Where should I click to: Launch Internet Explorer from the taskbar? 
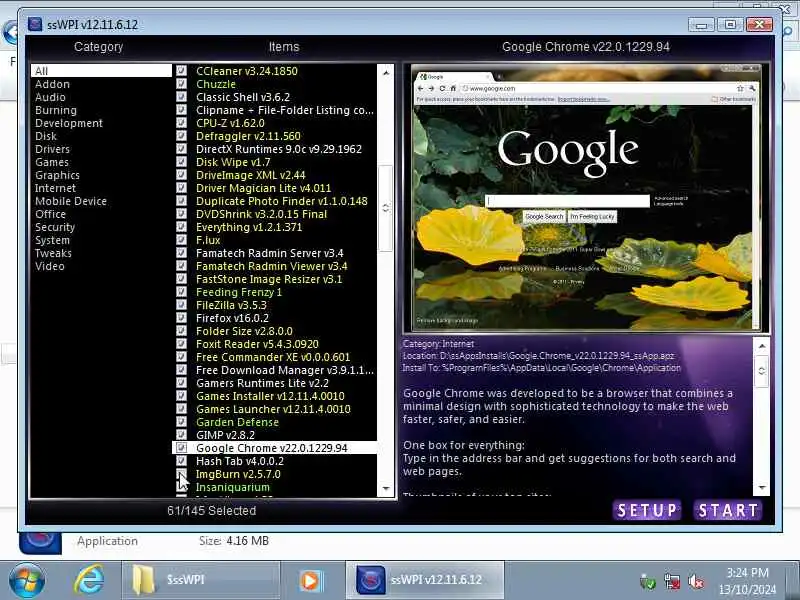point(89,580)
